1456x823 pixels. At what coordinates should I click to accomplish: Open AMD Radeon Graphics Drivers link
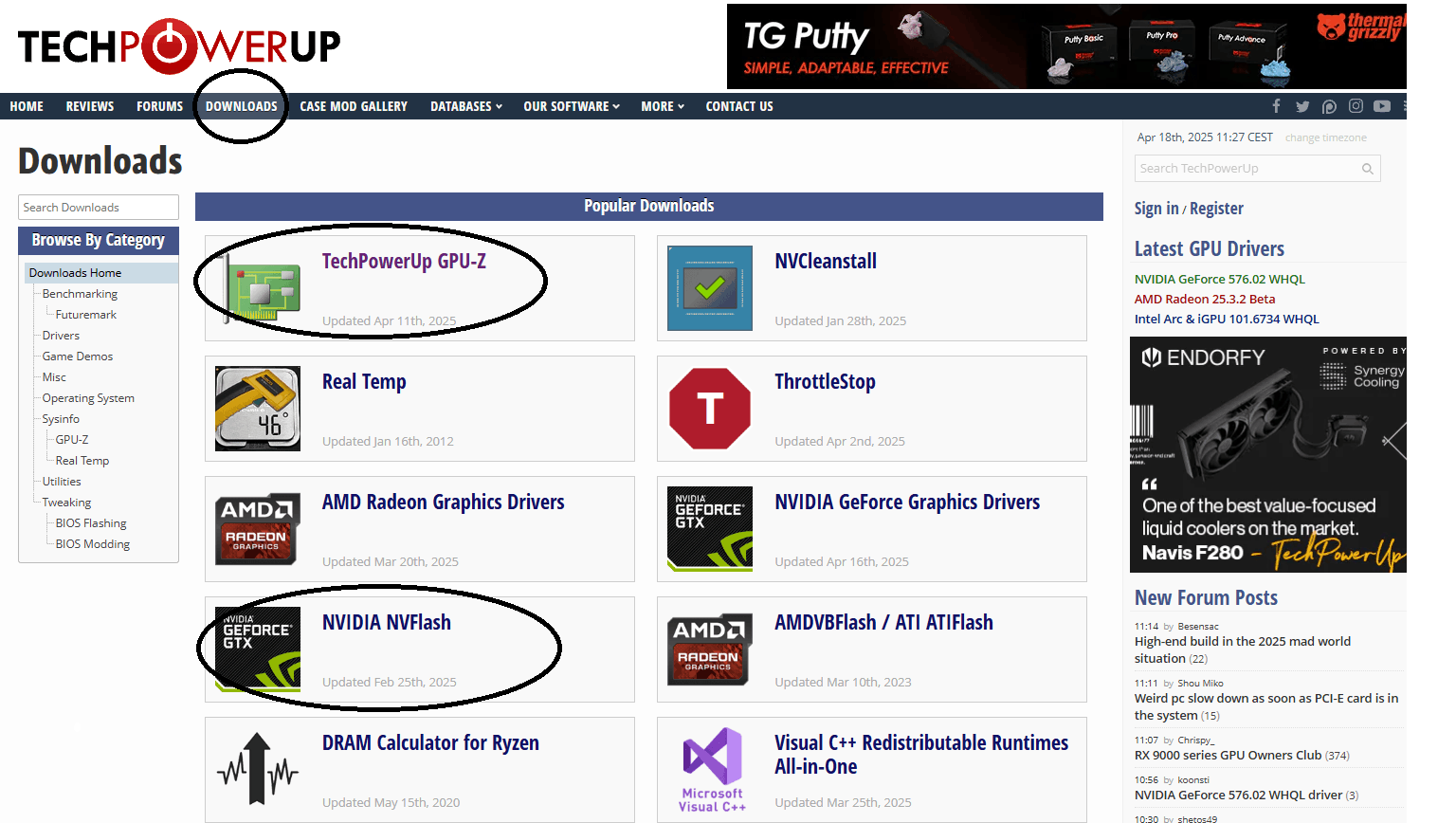[x=444, y=503]
